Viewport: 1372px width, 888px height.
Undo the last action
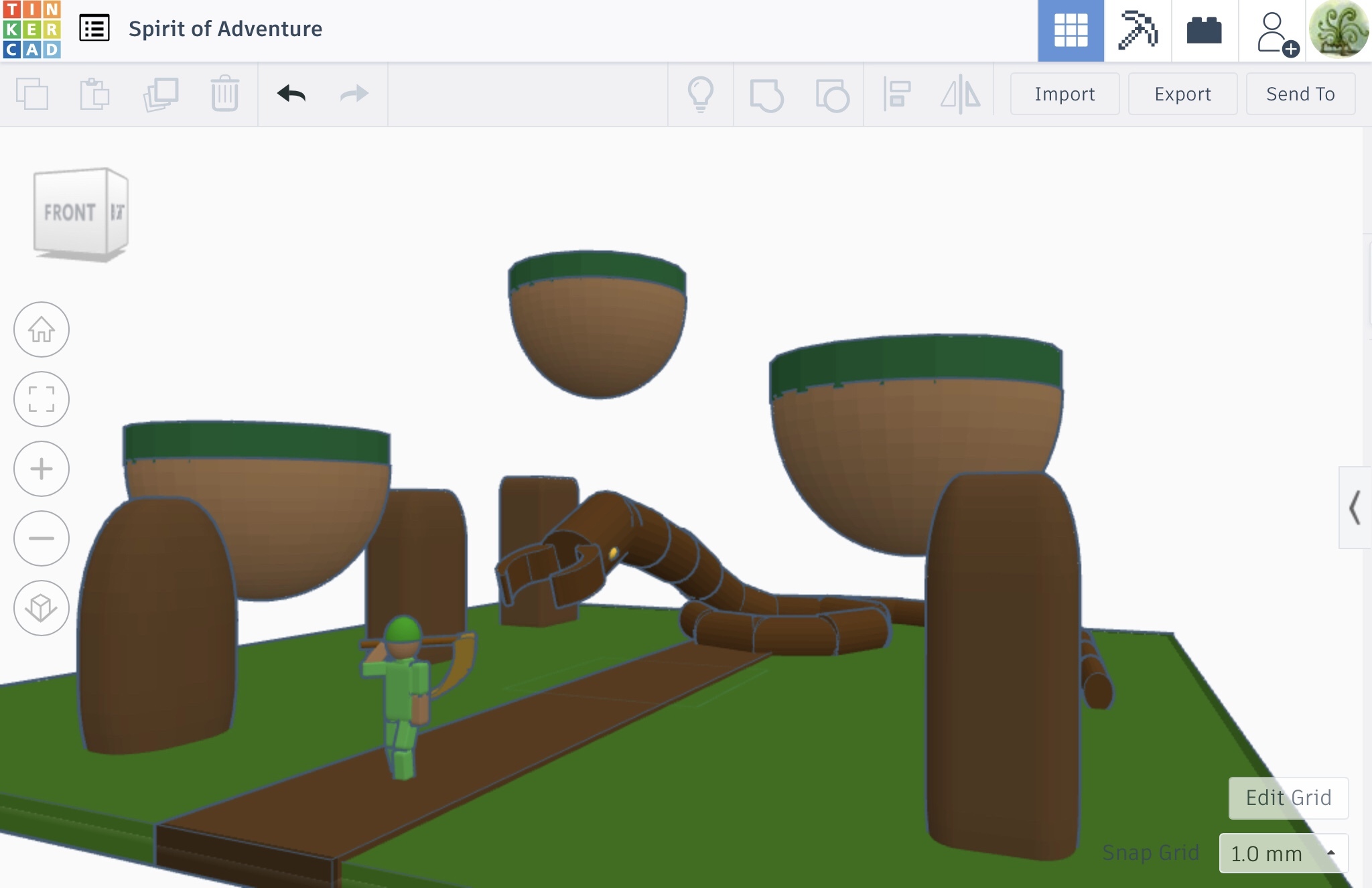coord(291,94)
